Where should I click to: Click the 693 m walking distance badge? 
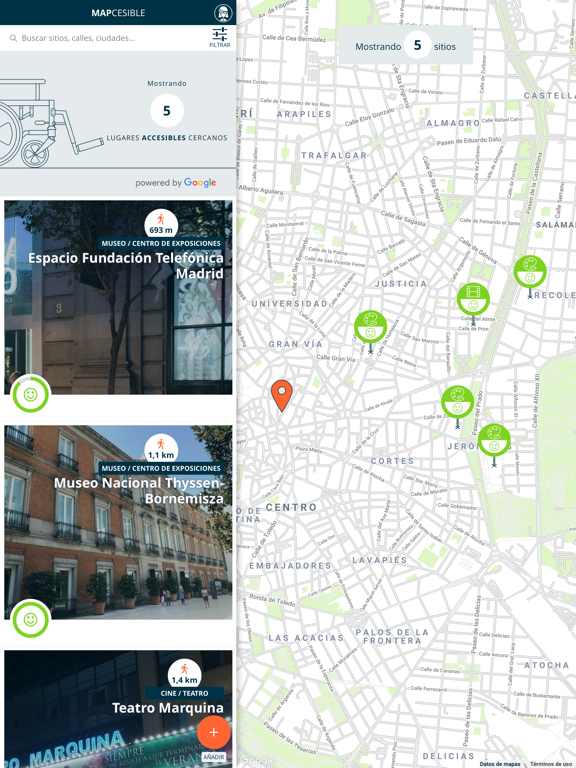pos(161,225)
